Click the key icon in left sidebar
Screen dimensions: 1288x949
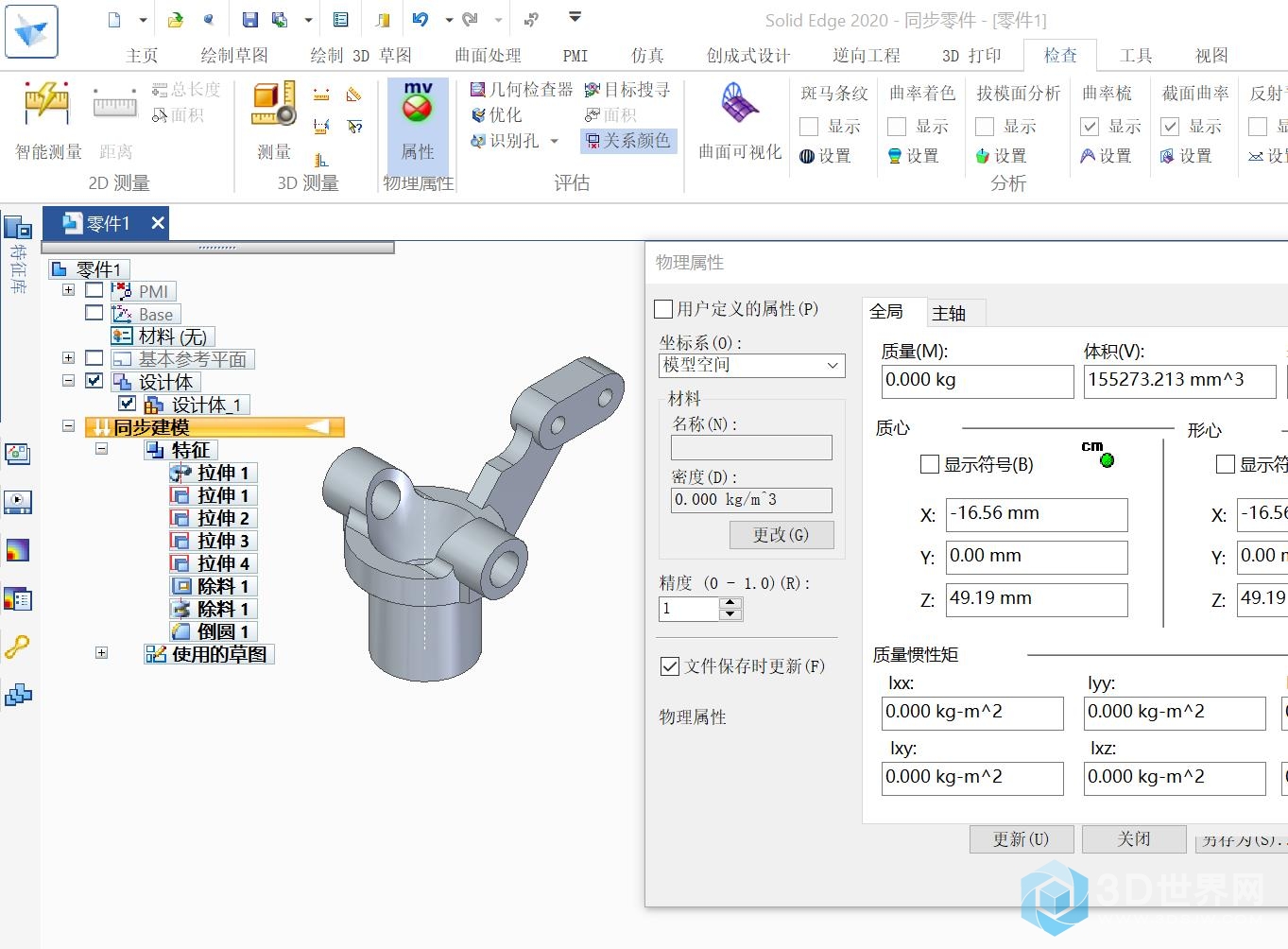(17, 647)
